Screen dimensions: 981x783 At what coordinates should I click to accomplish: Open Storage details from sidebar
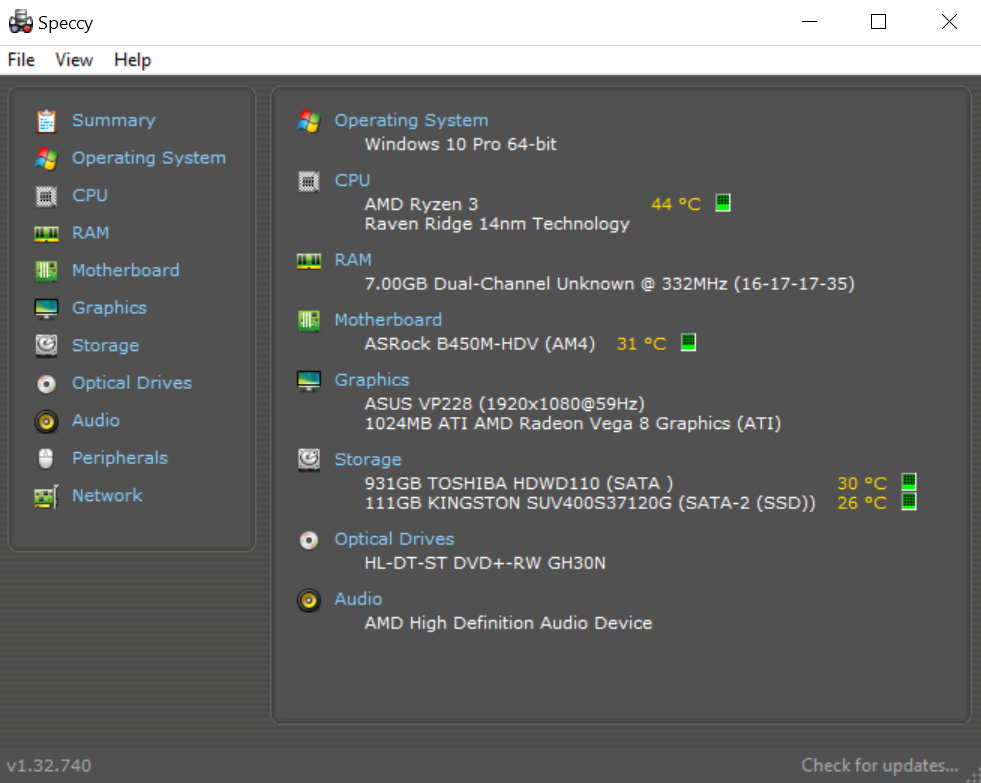click(106, 345)
